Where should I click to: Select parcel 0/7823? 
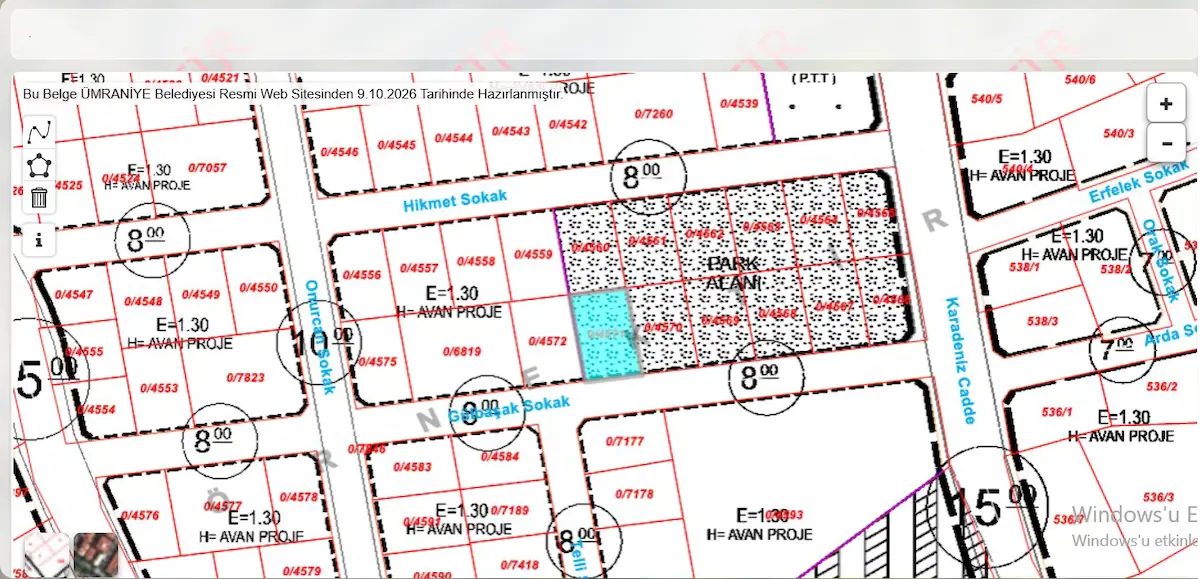point(246,377)
